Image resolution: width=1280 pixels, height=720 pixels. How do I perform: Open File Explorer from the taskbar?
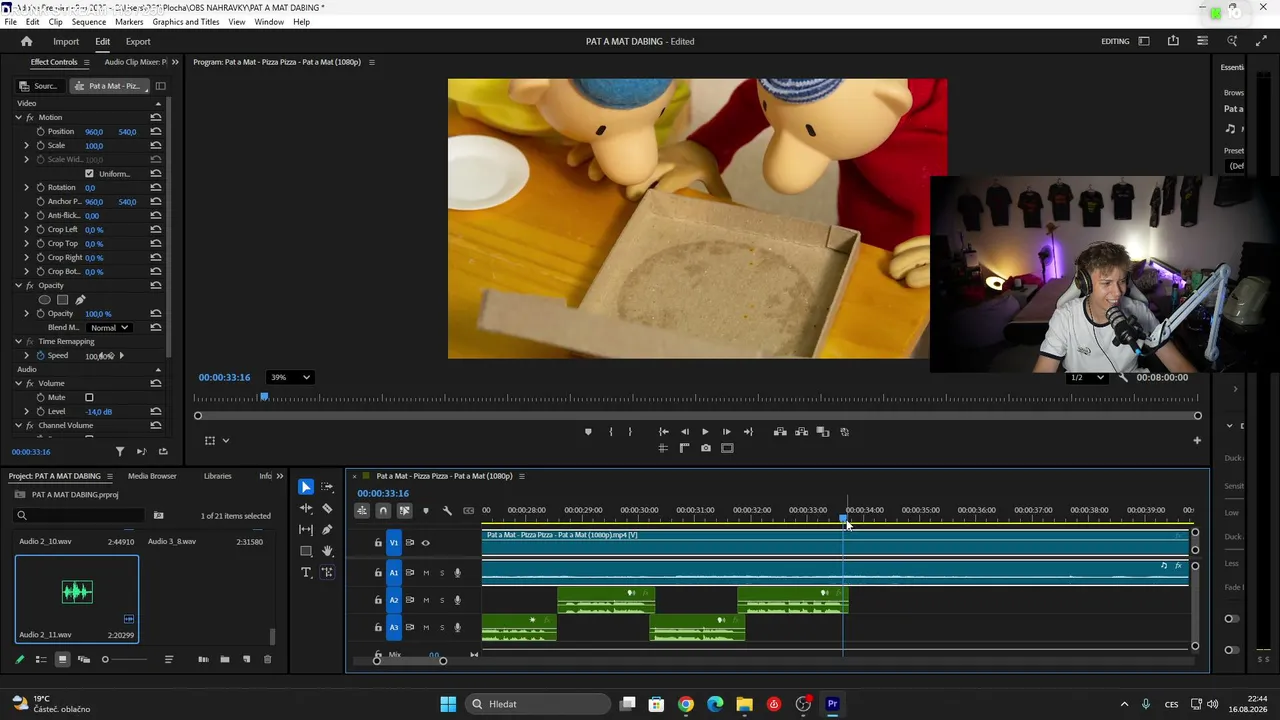point(744,704)
